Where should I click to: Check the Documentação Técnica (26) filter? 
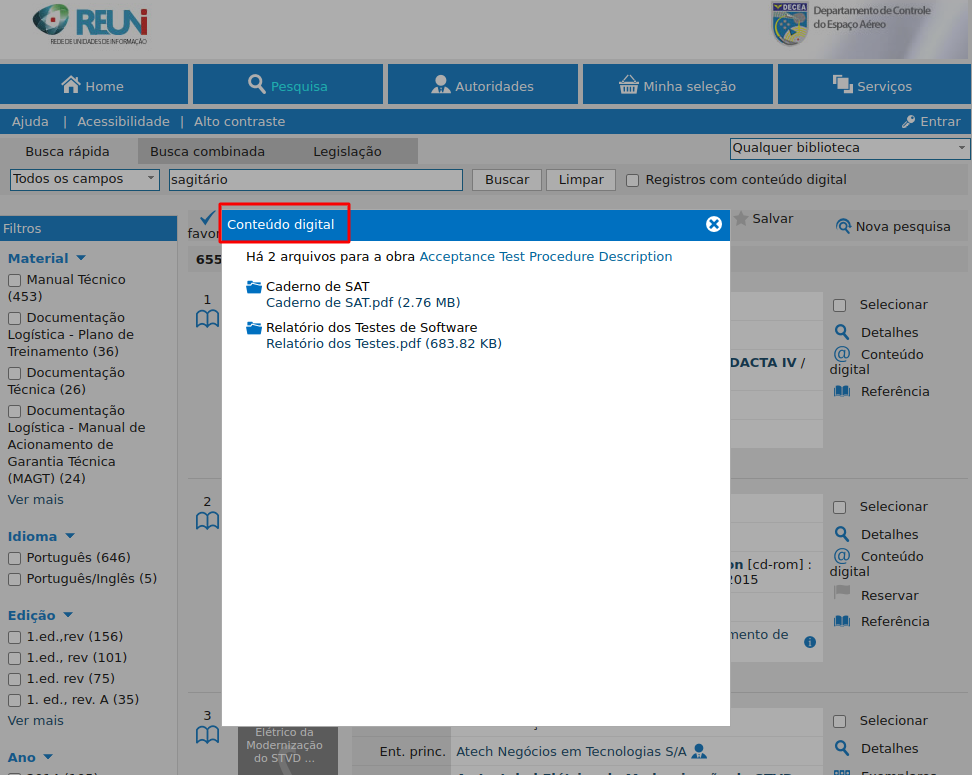pos(14,373)
